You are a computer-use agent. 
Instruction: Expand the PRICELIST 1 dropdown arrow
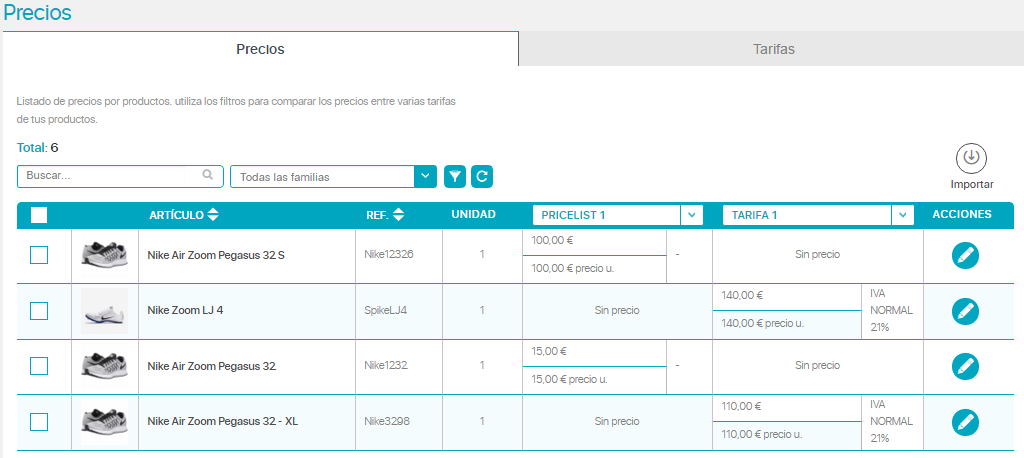(692, 215)
